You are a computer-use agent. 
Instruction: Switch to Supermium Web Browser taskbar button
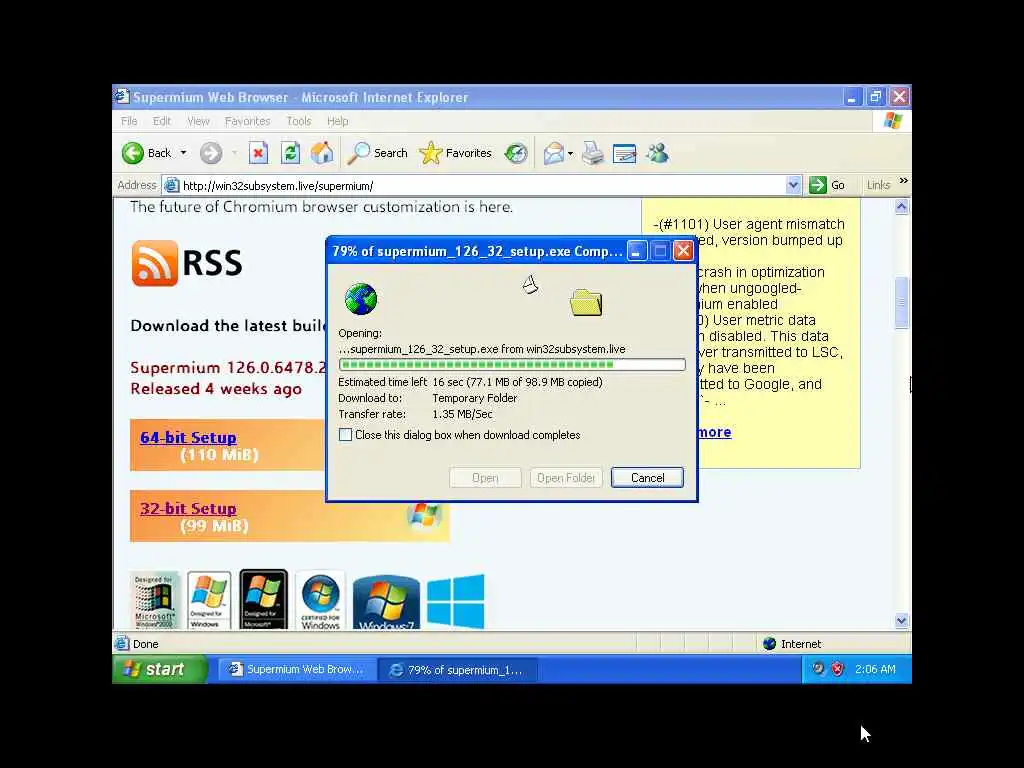click(x=298, y=669)
